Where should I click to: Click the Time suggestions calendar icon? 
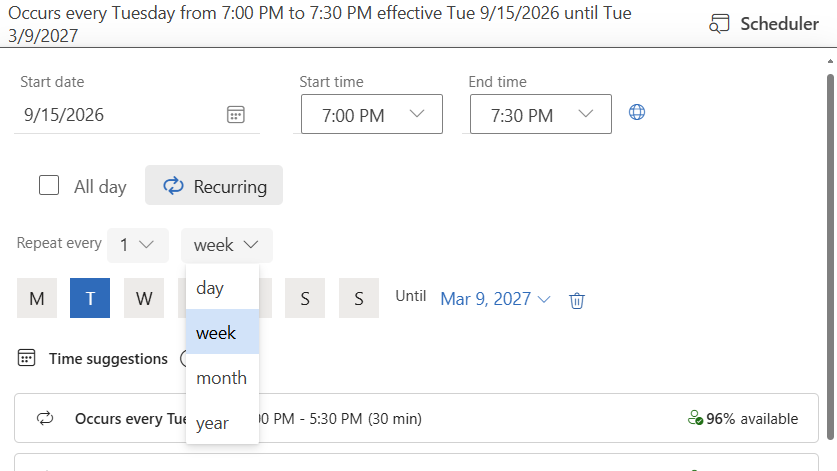(27, 358)
